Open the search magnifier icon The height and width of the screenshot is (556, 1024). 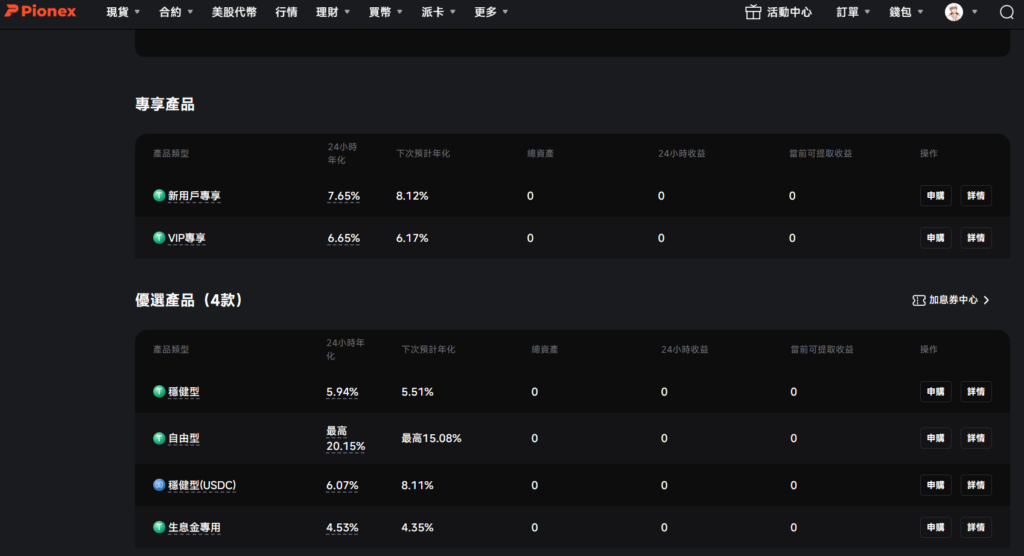click(1006, 12)
